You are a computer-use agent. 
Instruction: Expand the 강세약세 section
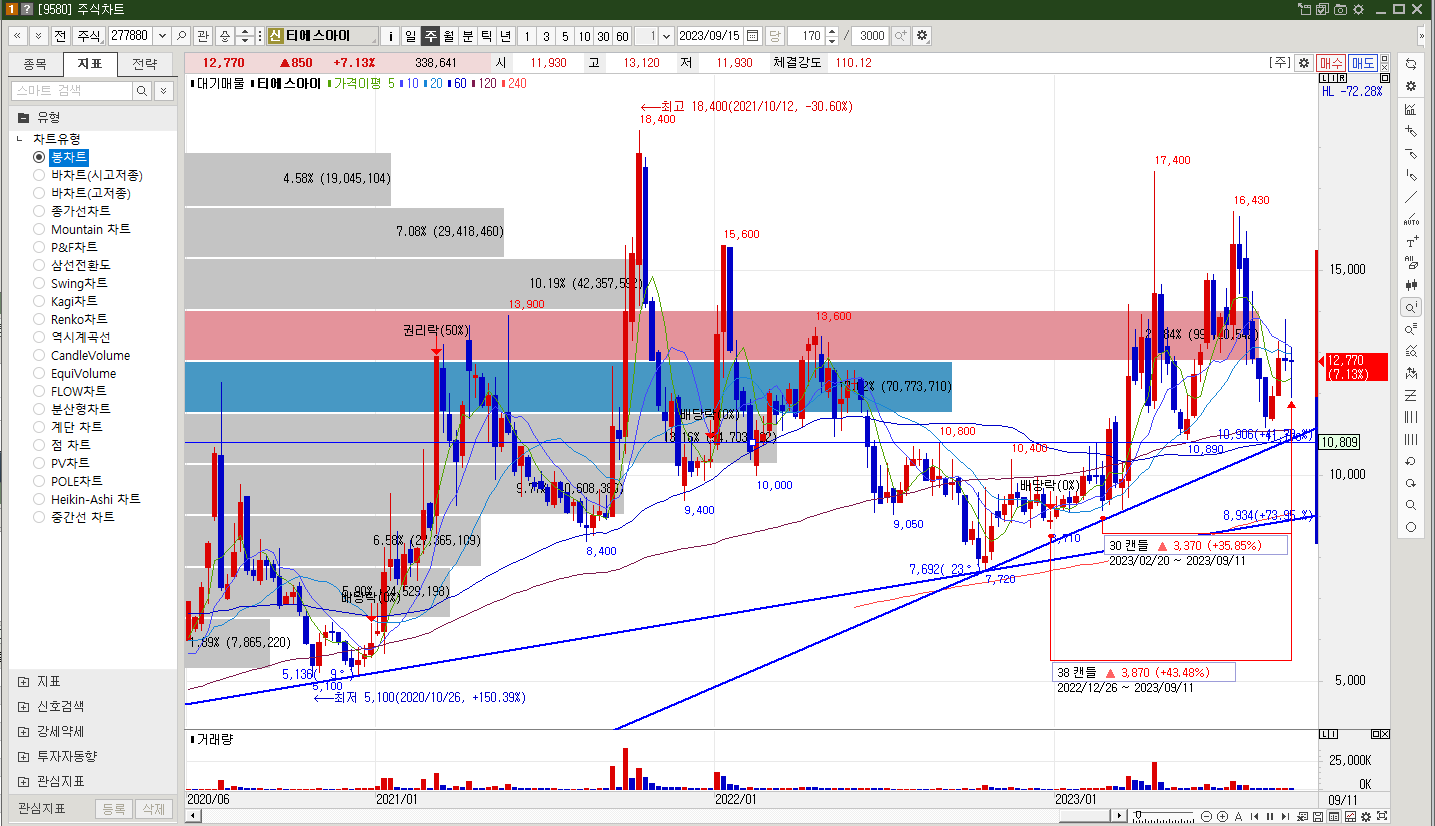[x=23, y=731]
